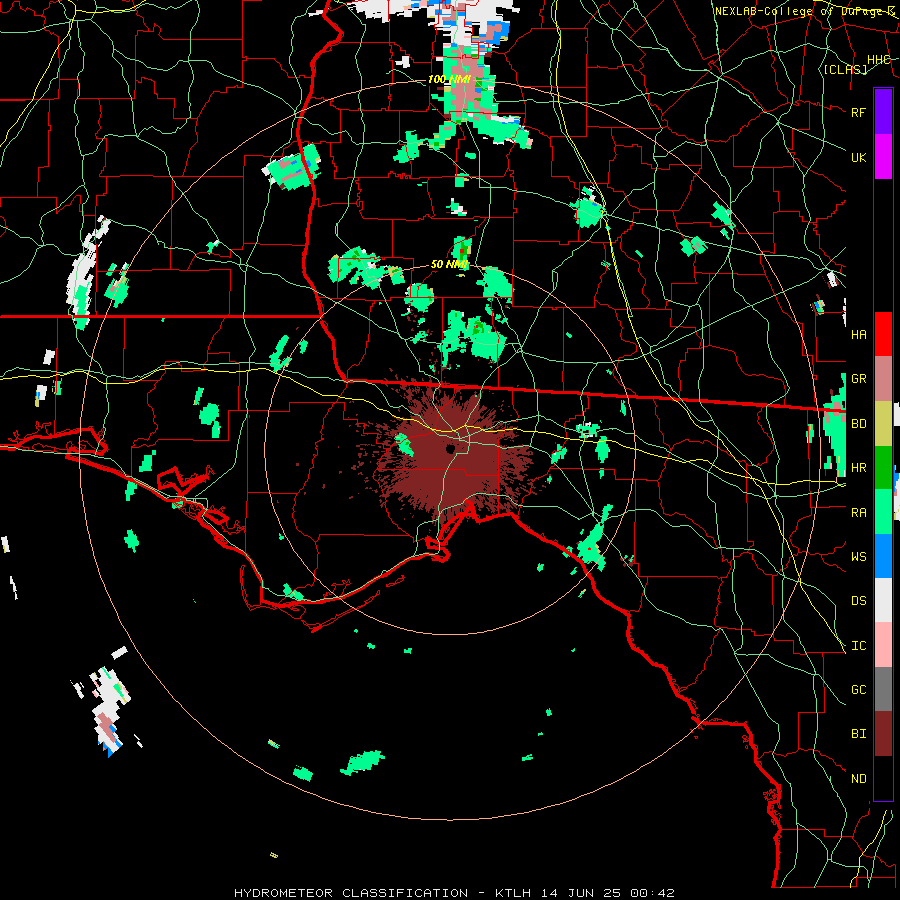Click the yellow BD big drops swatch
The image size is (900, 900).
(x=883, y=424)
